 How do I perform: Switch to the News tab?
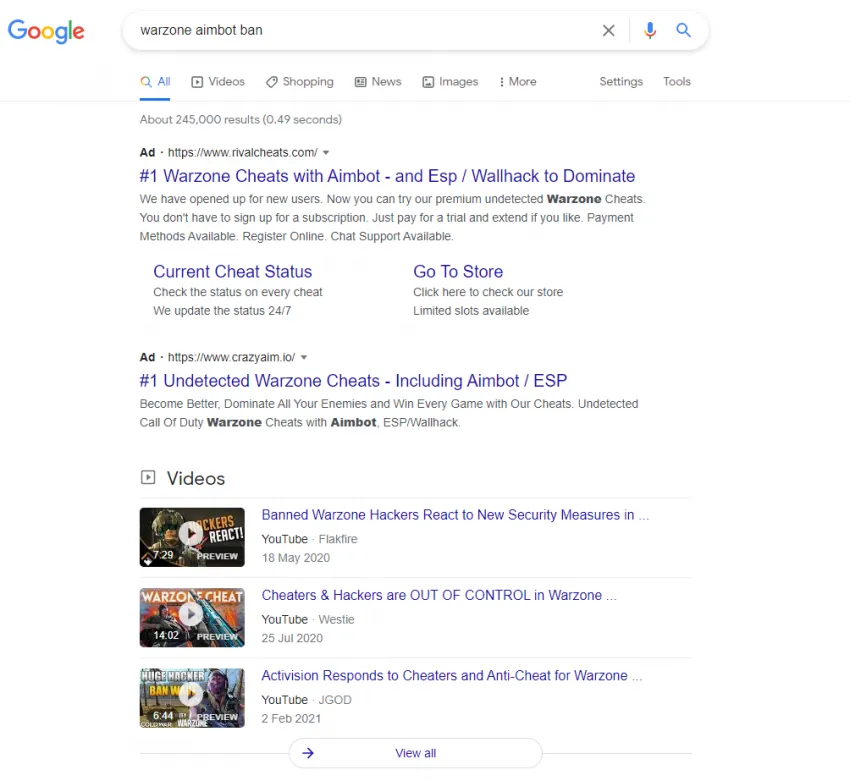(x=386, y=82)
